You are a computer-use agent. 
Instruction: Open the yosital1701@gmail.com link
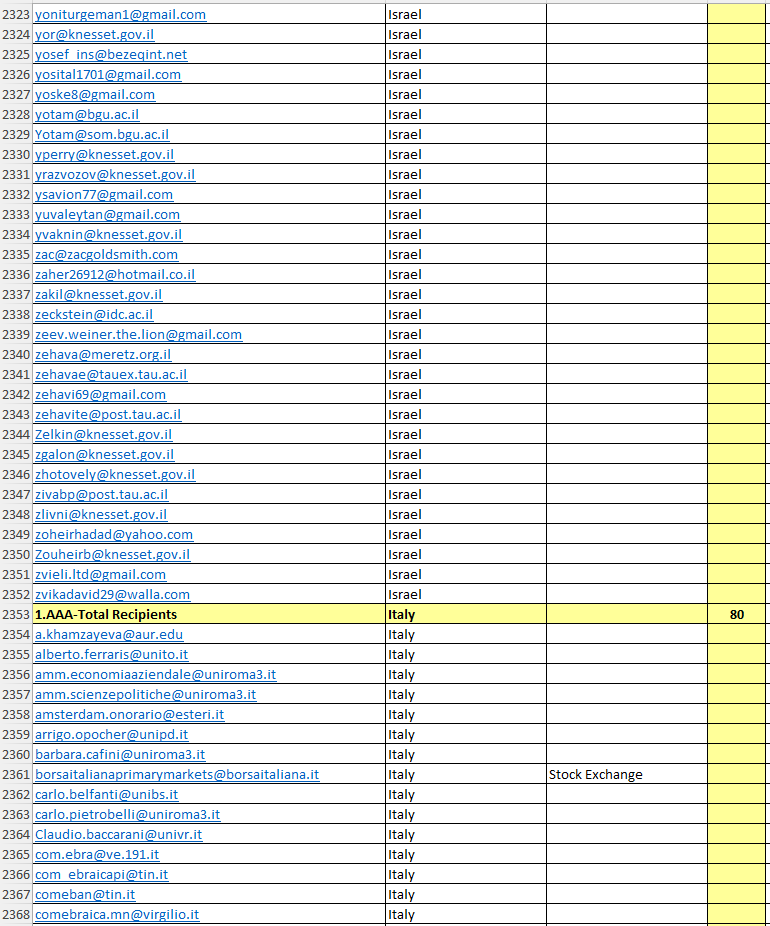point(108,74)
